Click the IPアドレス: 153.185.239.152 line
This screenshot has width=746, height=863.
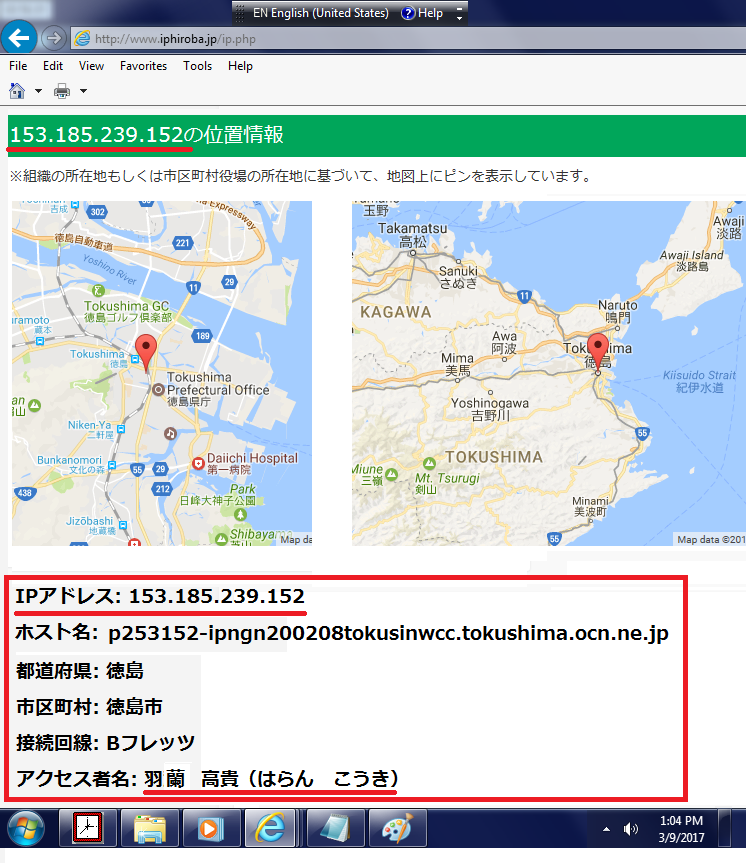click(160, 596)
